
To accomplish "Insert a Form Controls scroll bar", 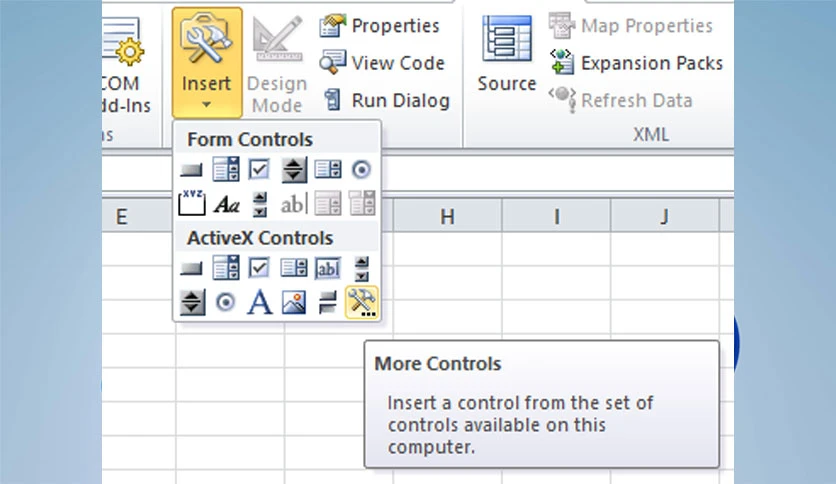I will click(260, 204).
